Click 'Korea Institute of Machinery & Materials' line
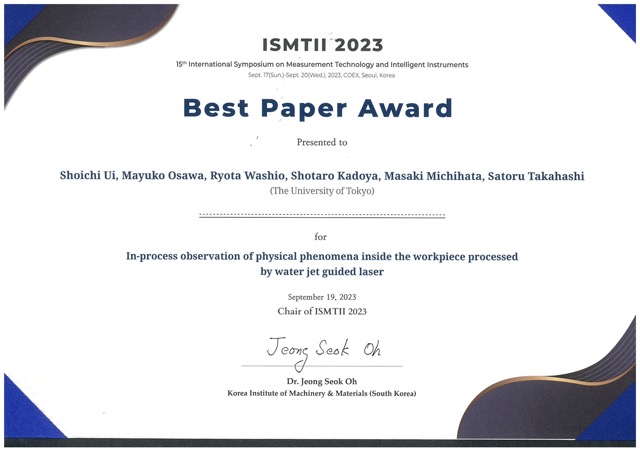This screenshot has height=452, width=640. [x=322, y=394]
